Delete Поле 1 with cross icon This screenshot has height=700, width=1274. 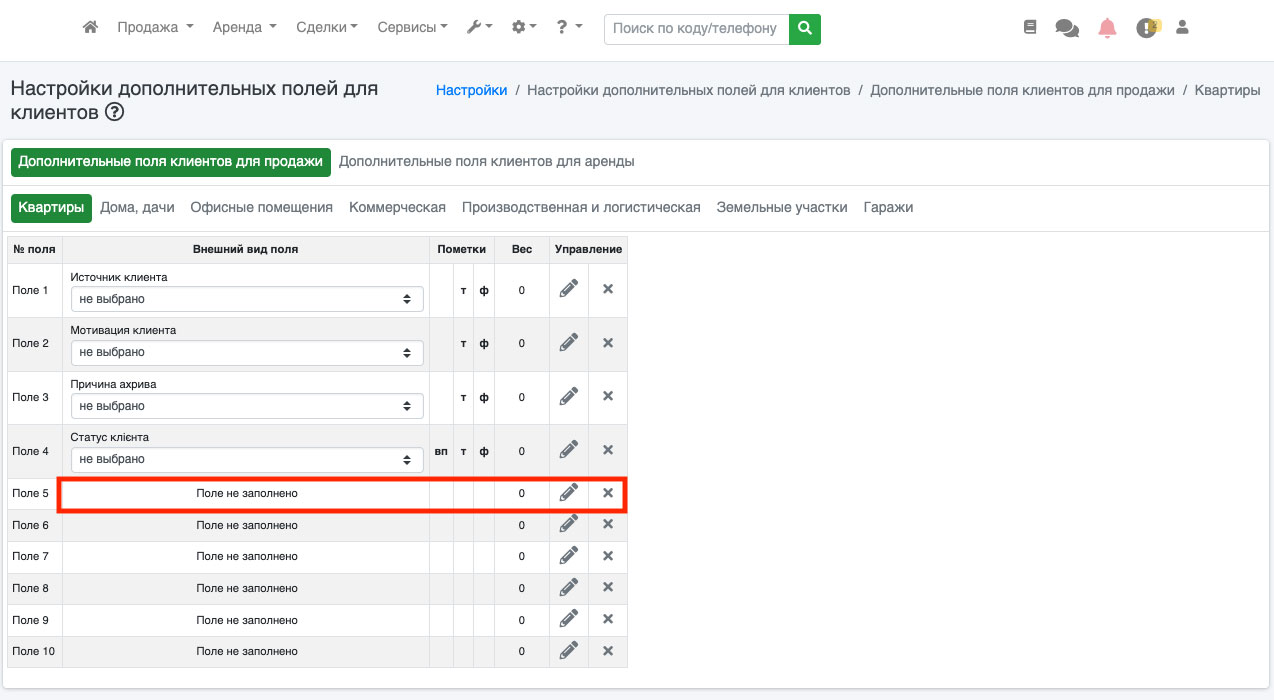(x=607, y=290)
